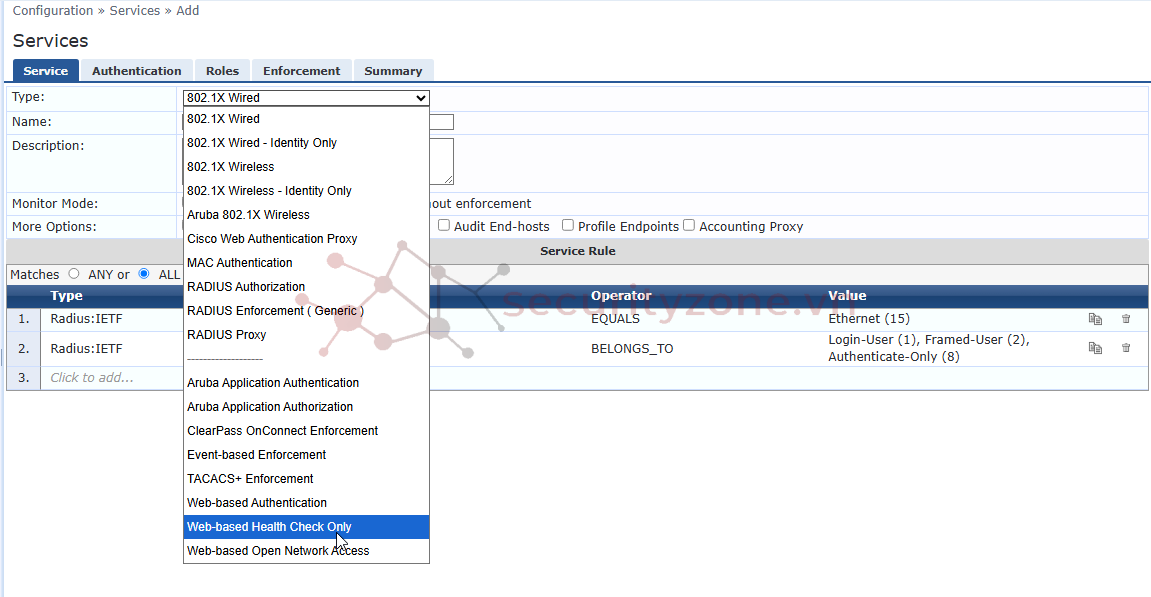Viewport: 1151px width, 597px height.
Task: Collapse the Type dropdown showing 802.1X Wired
Action: (306, 98)
